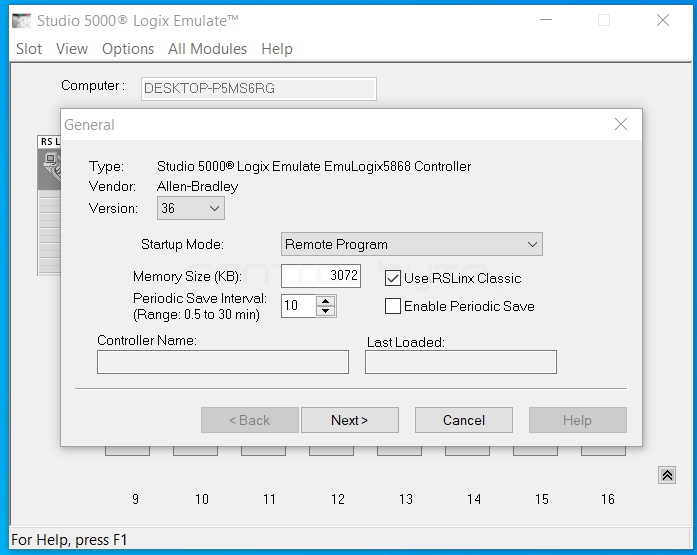Click the 'Allen-Bradley' vendor text
Screen dimensions: 697x555
coord(197,186)
